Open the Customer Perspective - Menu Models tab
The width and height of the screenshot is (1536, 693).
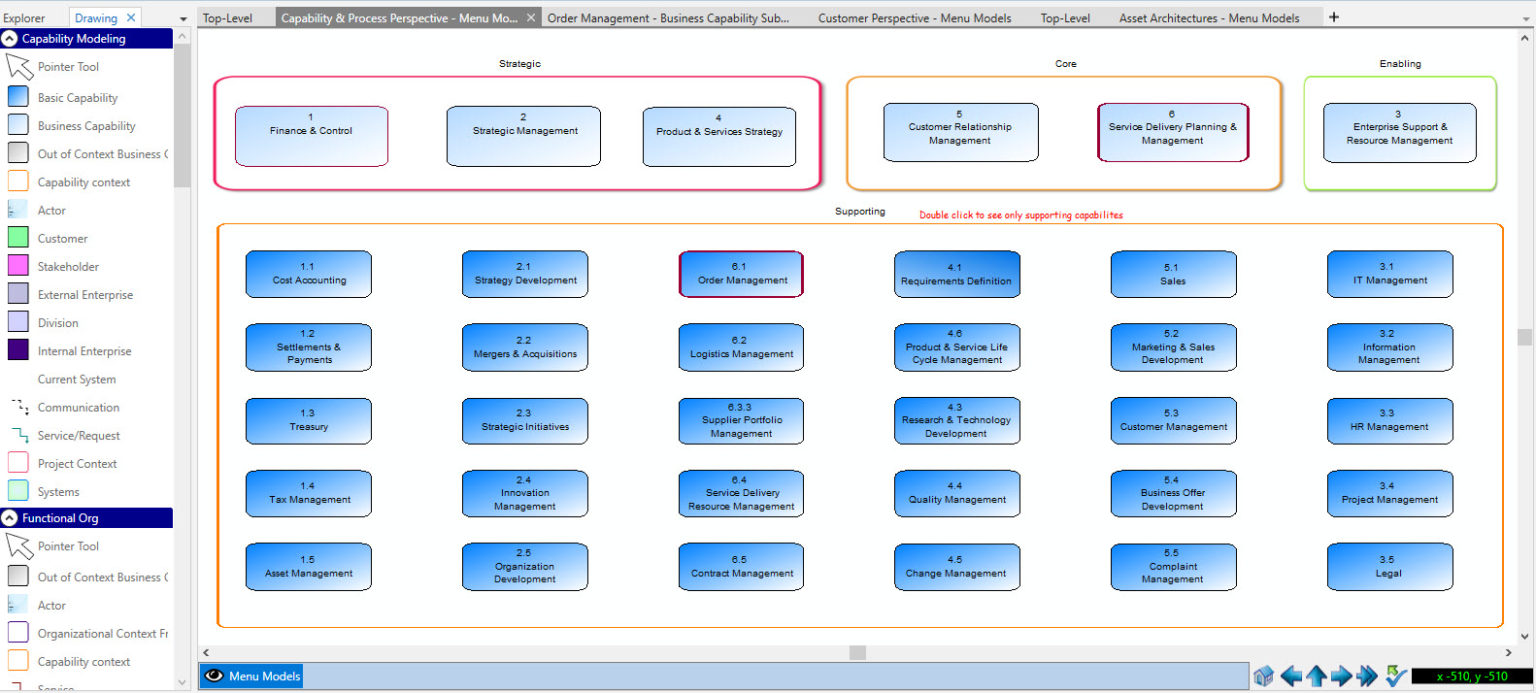coord(913,17)
